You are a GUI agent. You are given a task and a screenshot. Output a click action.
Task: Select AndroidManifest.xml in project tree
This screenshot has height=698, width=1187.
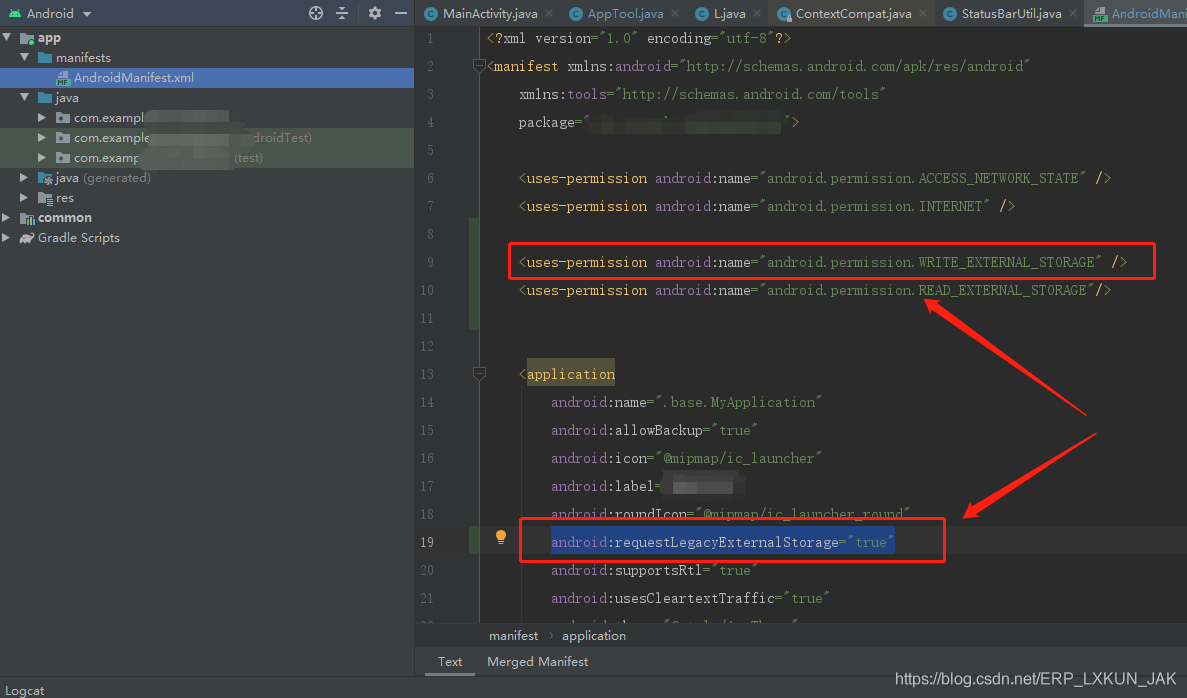[133, 78]
